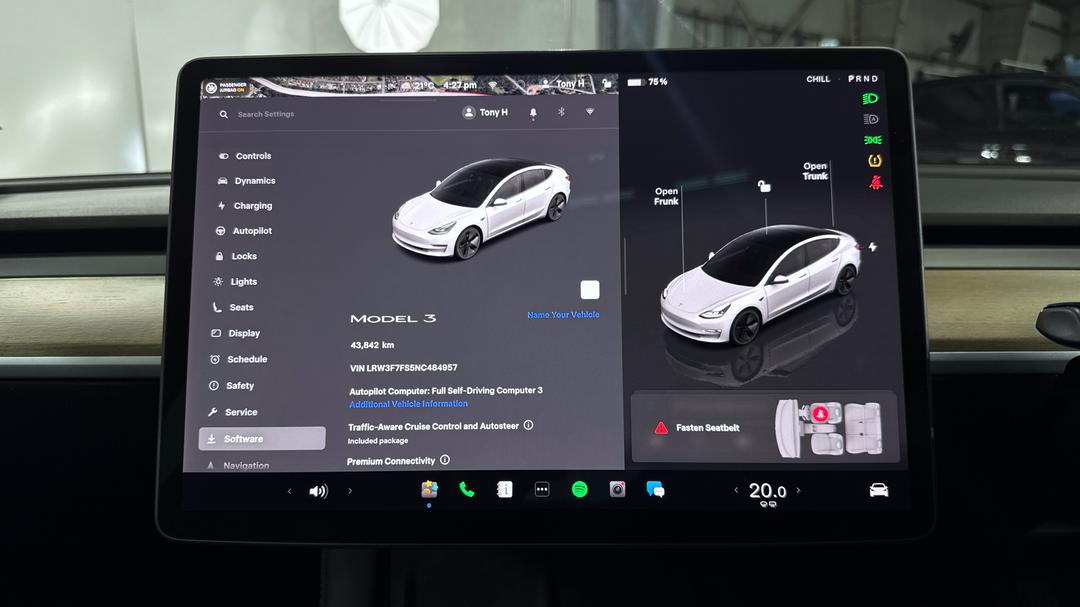The width and height of the screenshot is (1080, 607).
Task: Tap the passenger airbag status indicator
Action: click(227, 88)
